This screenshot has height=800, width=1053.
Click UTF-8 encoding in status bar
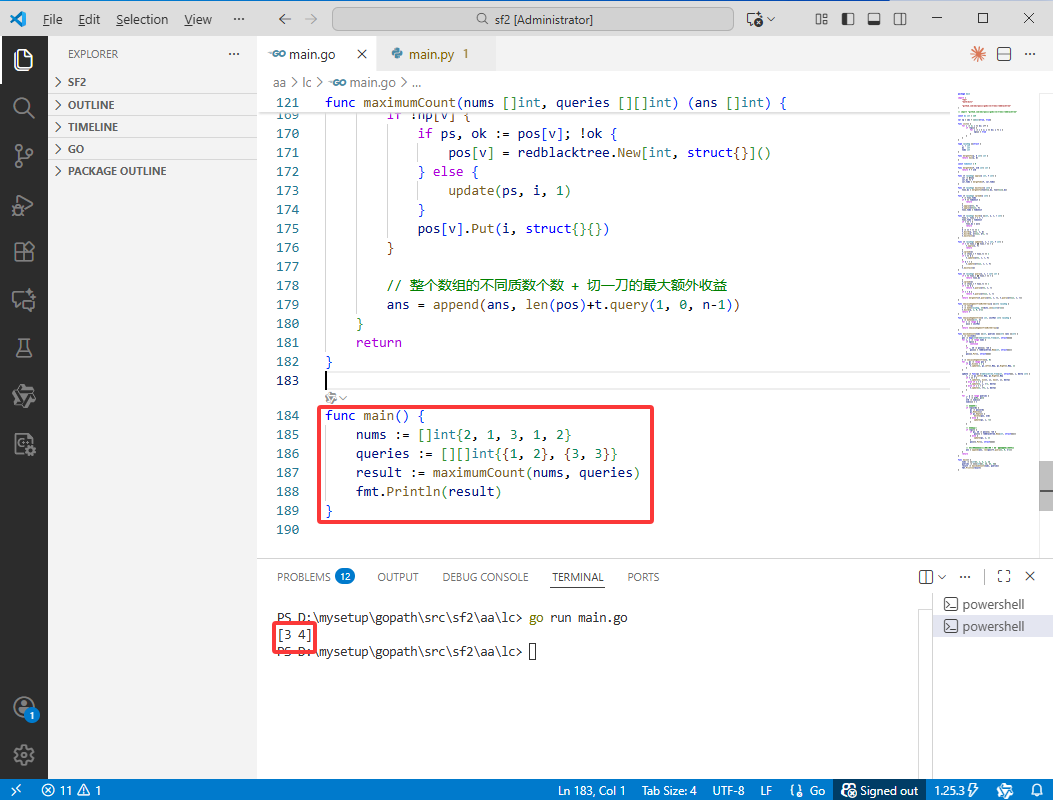728,790
